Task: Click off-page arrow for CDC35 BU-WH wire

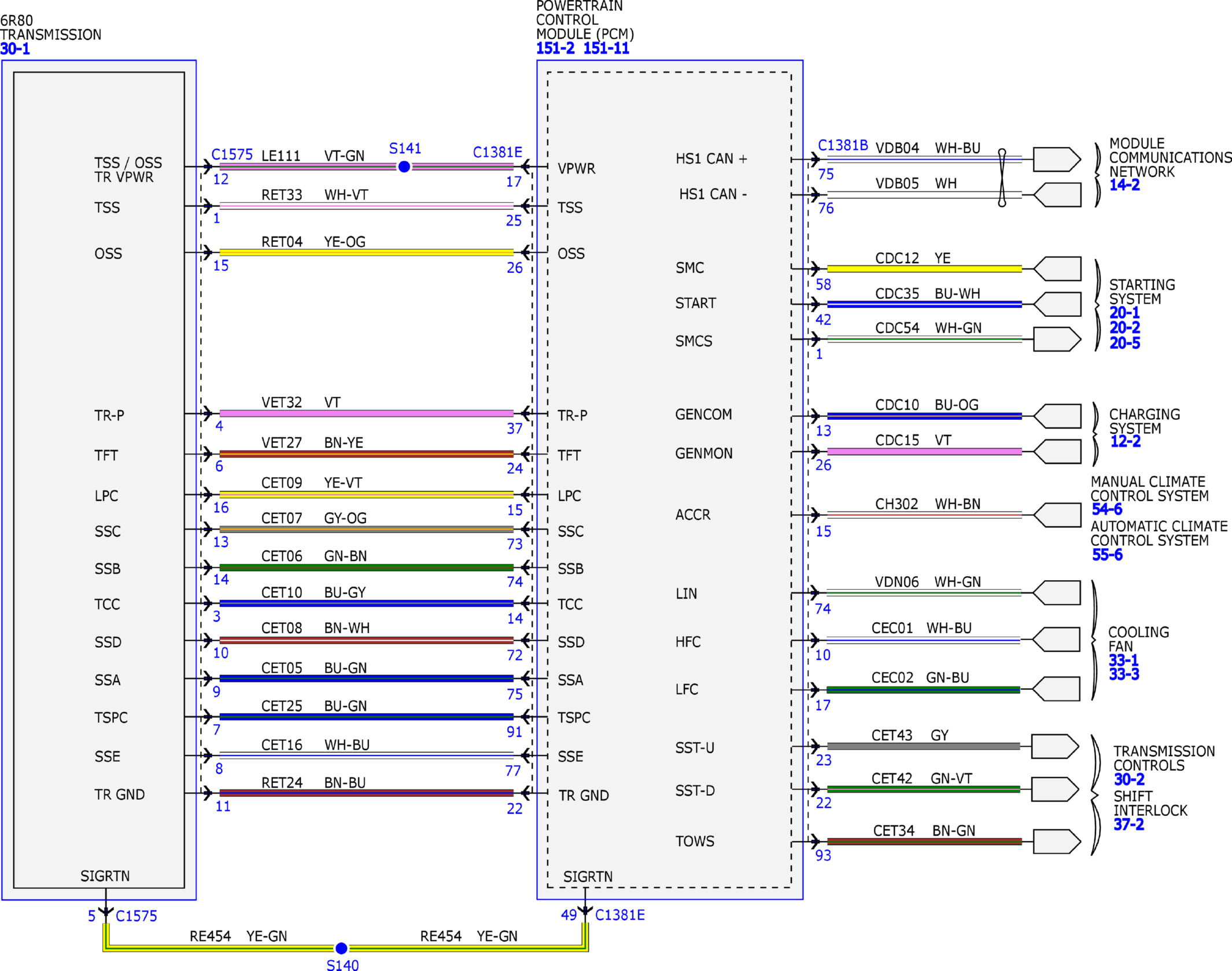Action: click(x=1057, y=304)
